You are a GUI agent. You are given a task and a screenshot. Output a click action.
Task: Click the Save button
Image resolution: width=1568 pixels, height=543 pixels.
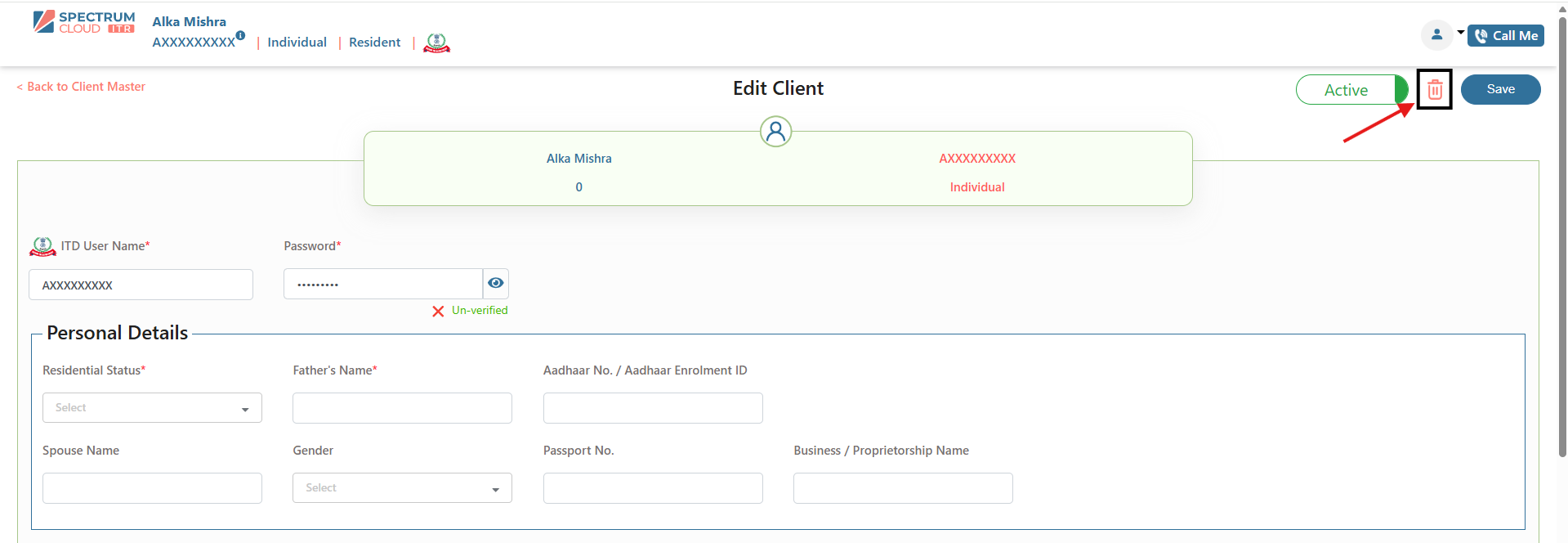tap(1500, 89)
